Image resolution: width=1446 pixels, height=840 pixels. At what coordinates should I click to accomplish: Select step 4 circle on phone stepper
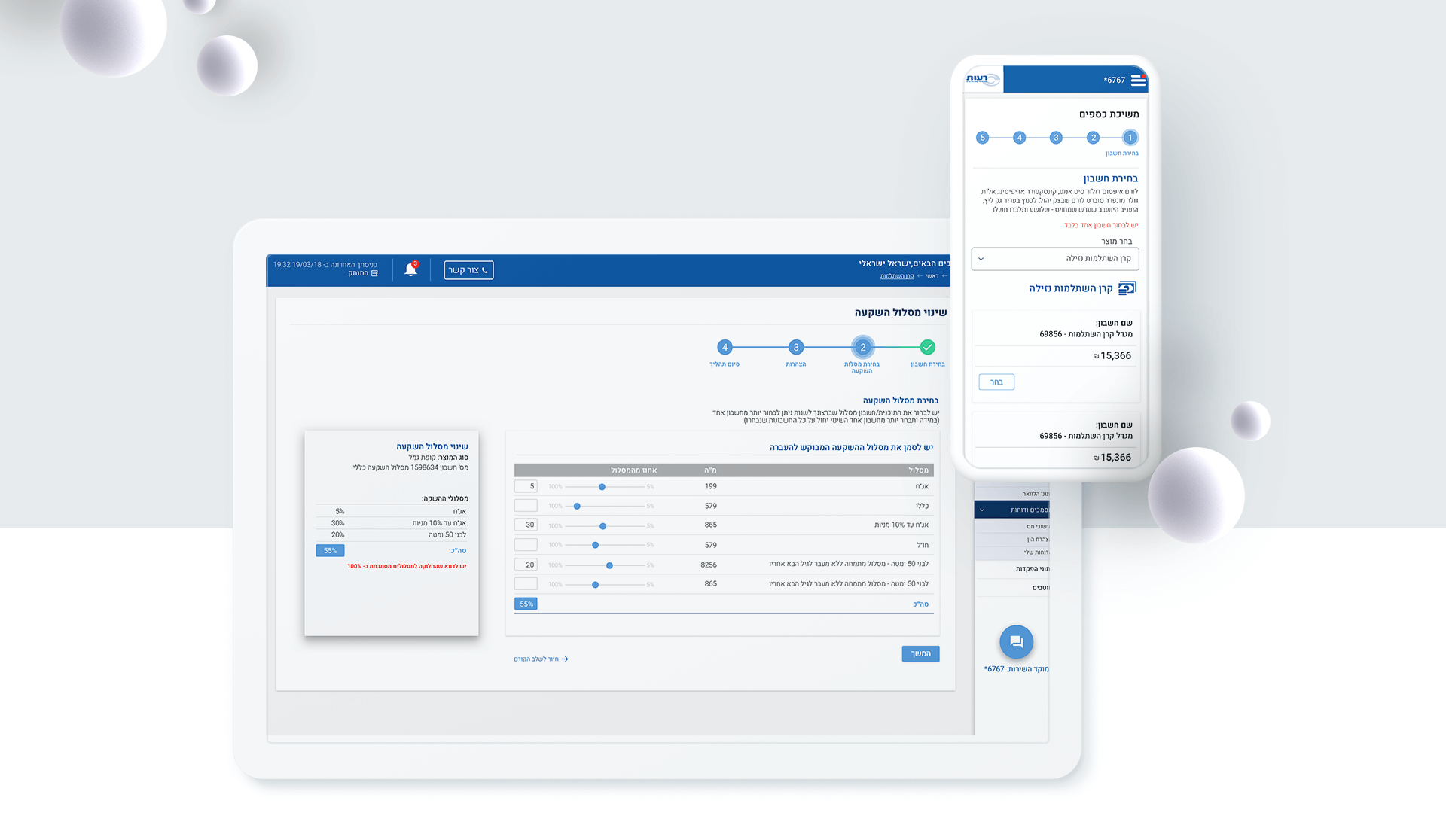[x=1019, y=138]
